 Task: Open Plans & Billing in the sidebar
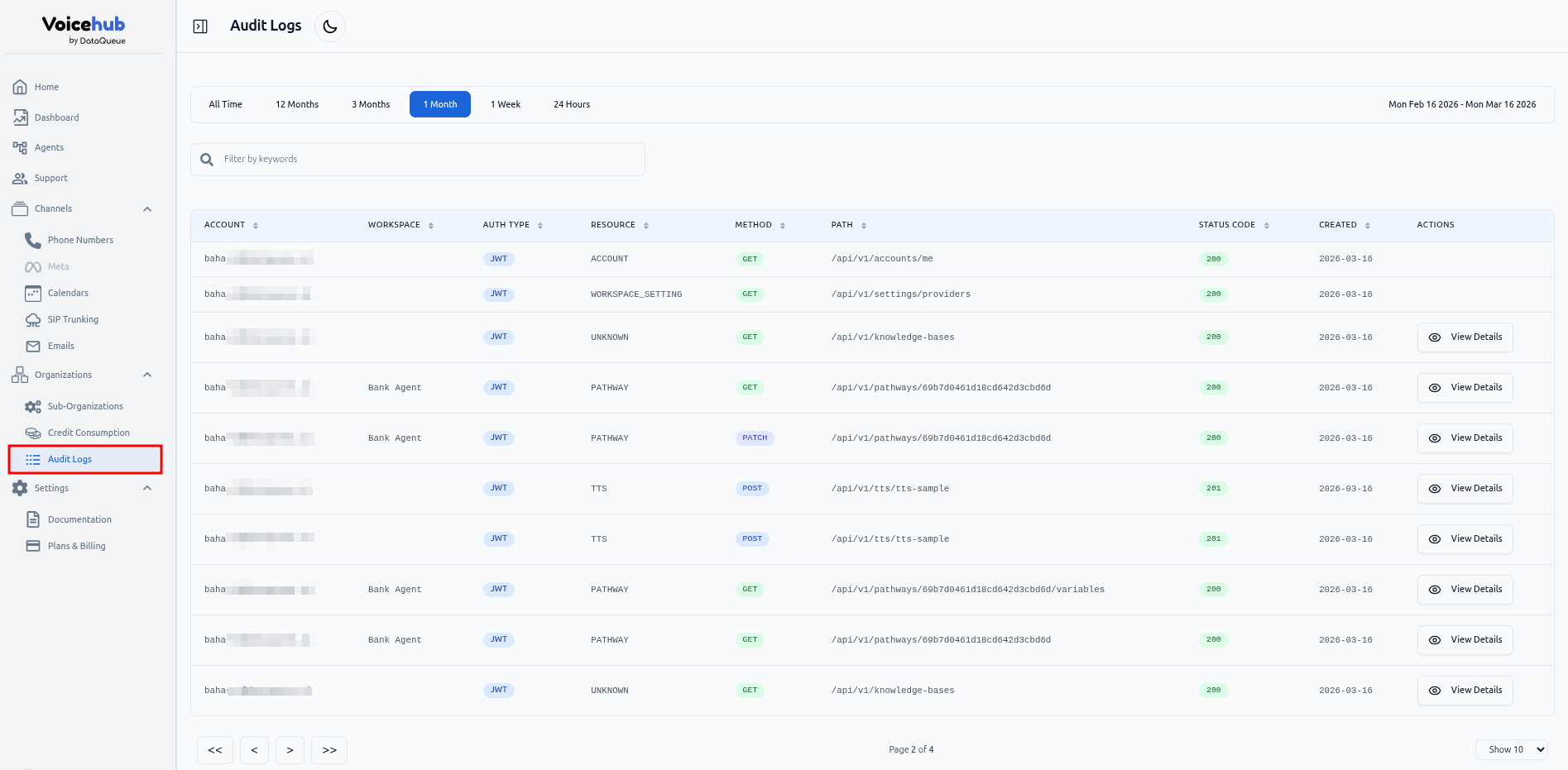tap(76, 546)
